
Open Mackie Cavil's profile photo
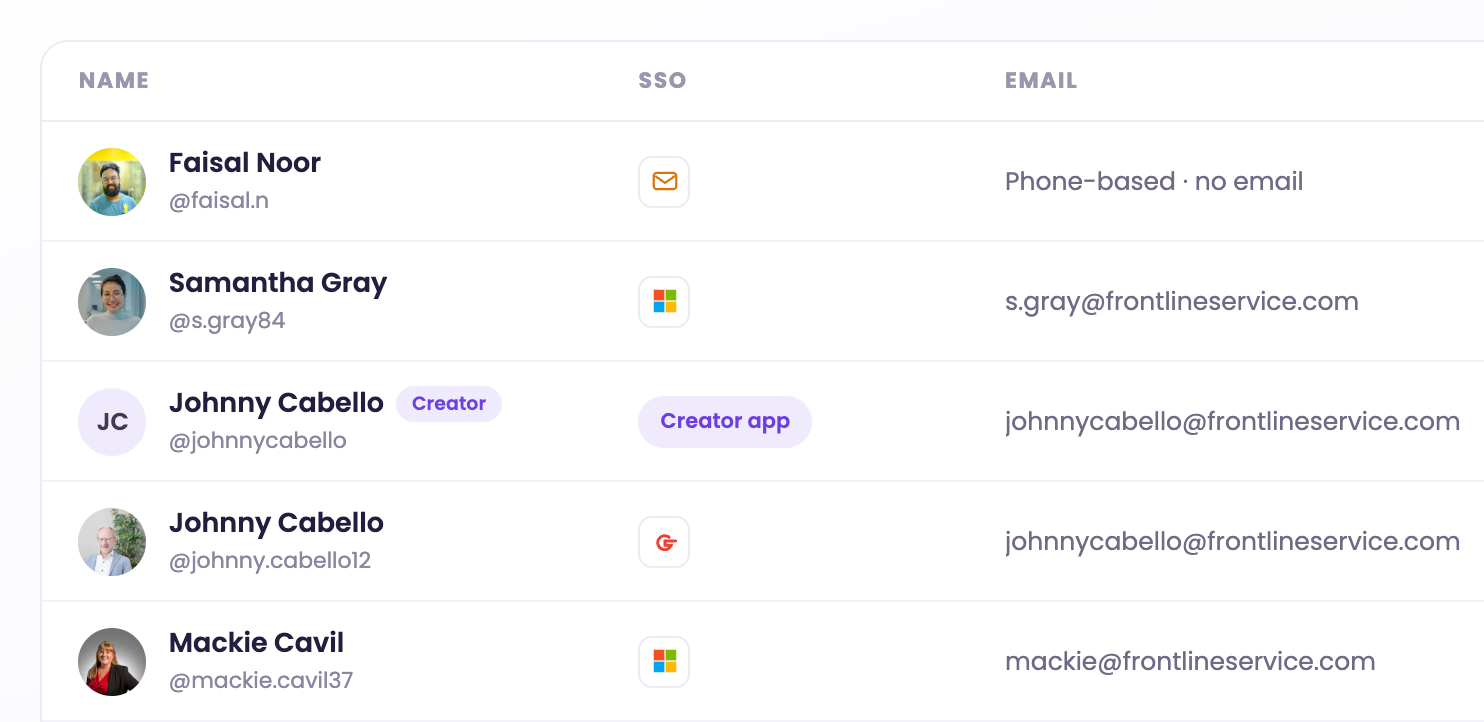click(112, 662)
